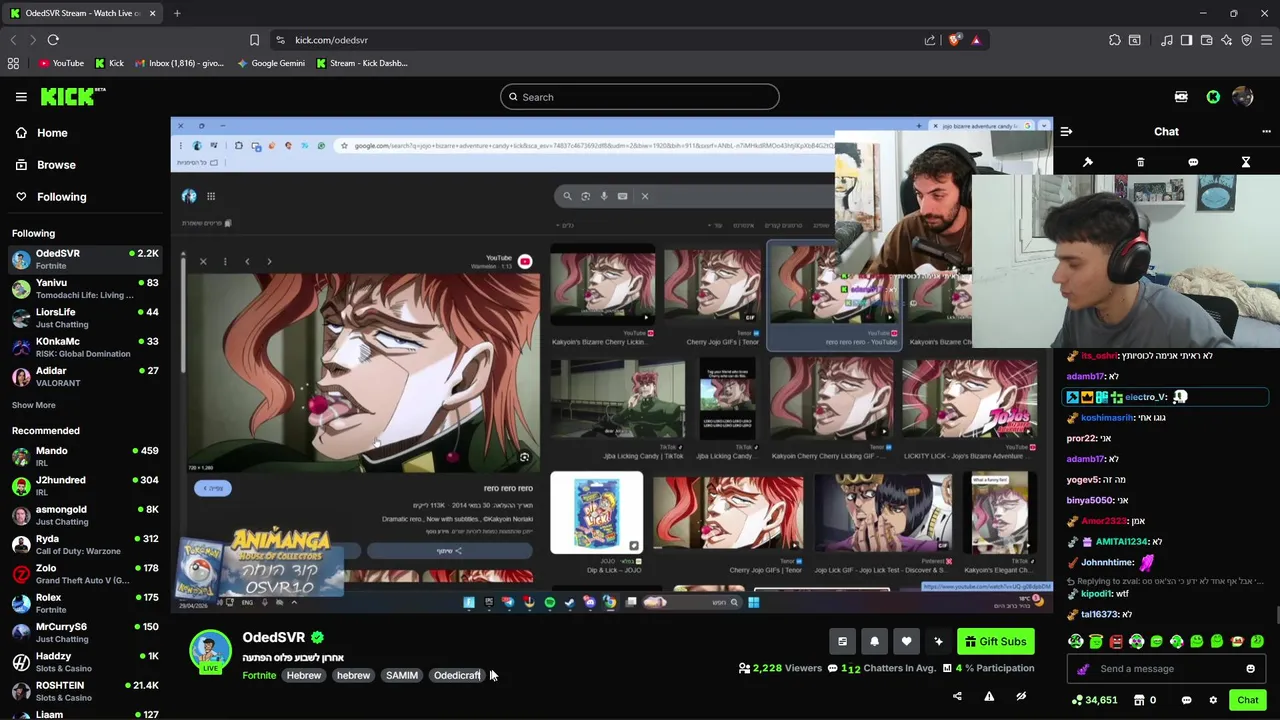Viewport: 1280px width, 720px height.
Task: Click the Odedicraft tag
Action: click(x=457, y=675)
